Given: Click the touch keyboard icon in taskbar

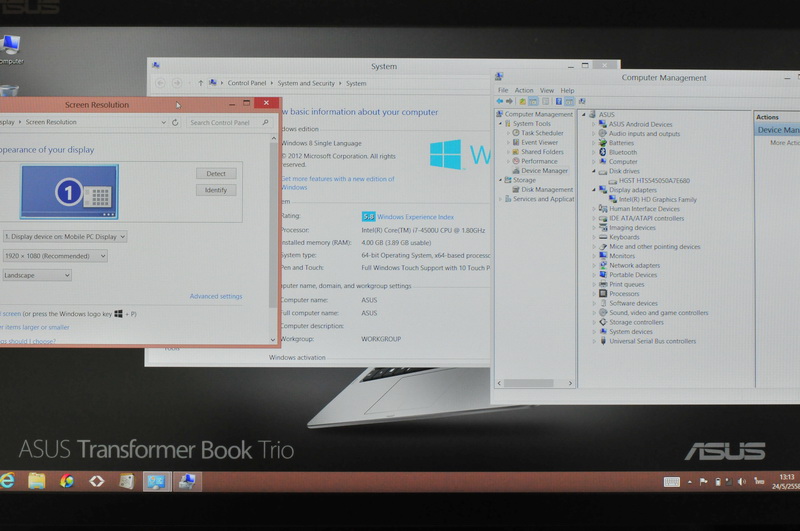Looking at the screenshot, I should [x=671, y=482].
